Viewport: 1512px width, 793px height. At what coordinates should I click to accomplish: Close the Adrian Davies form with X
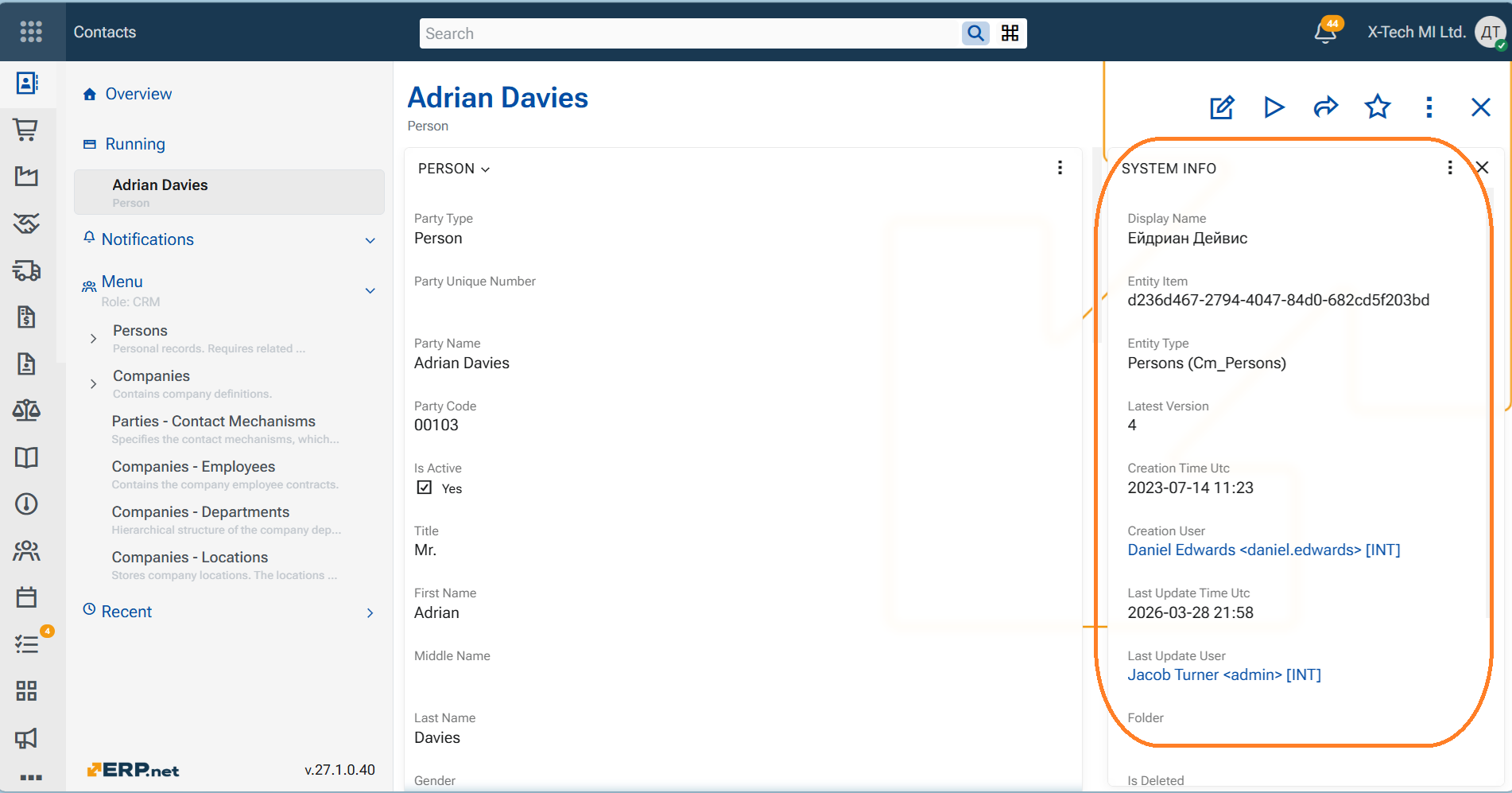pyautogui.click(x=1481, y=107)
